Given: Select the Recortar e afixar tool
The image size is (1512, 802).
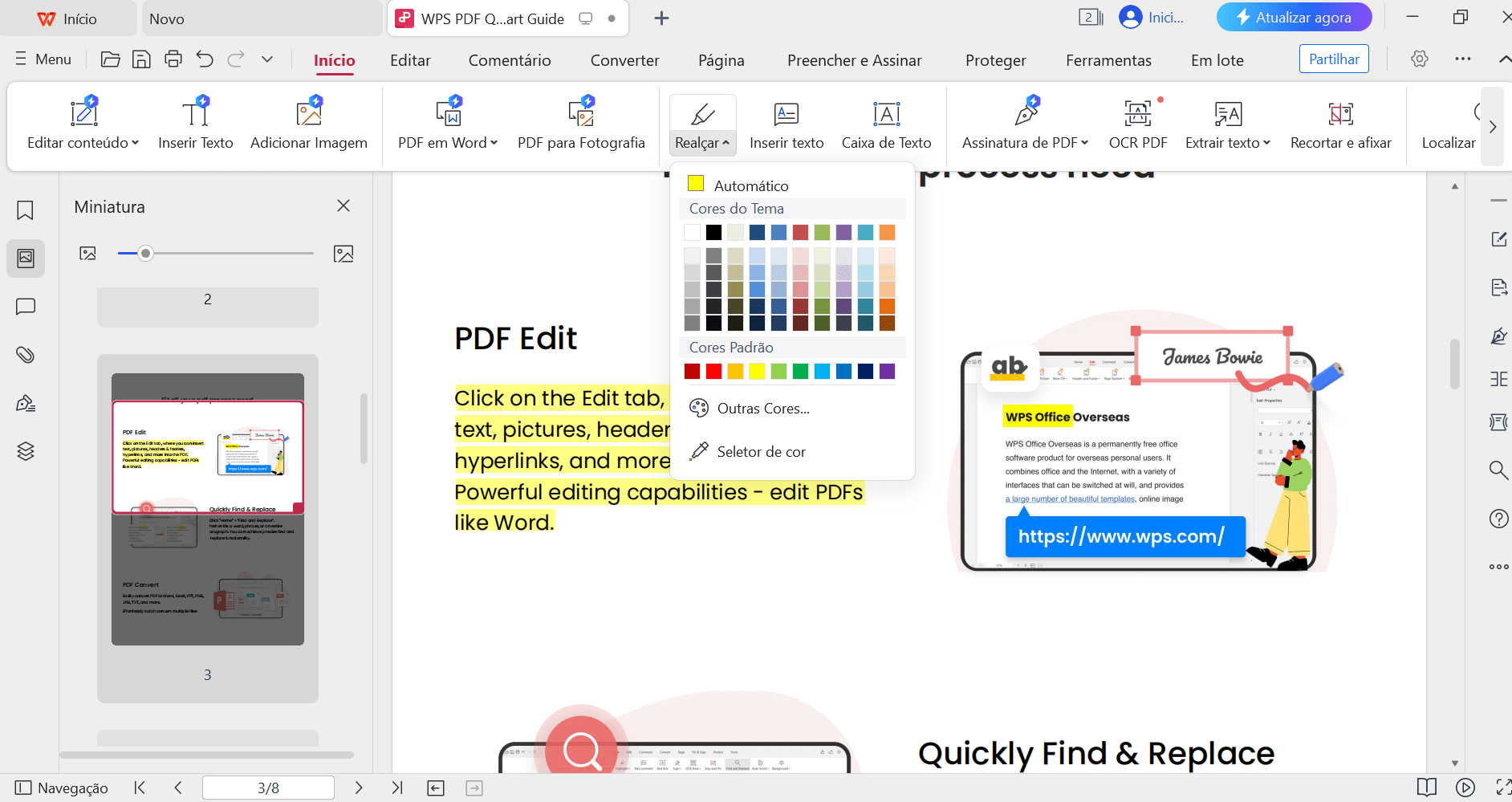Looking at the screenshot, I should pyautogui.click(x=1340, y=124).
